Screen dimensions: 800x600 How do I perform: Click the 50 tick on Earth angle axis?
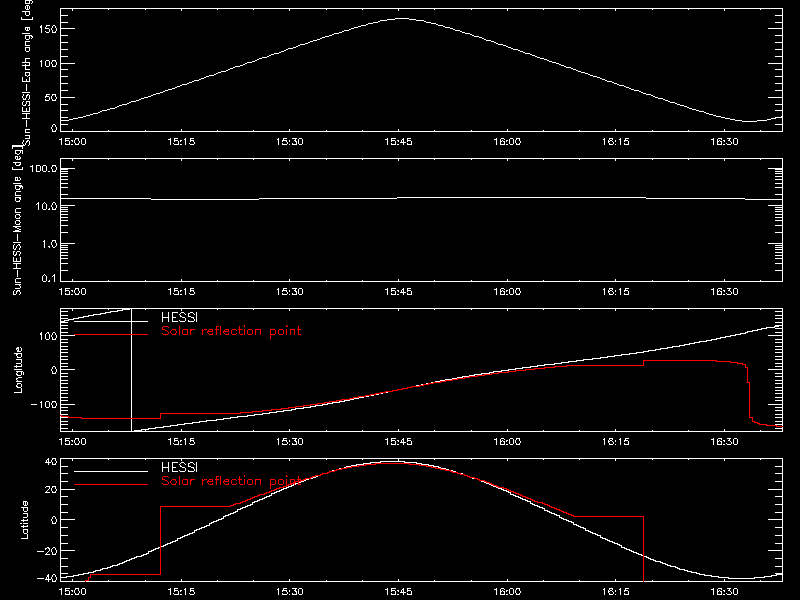51,97
